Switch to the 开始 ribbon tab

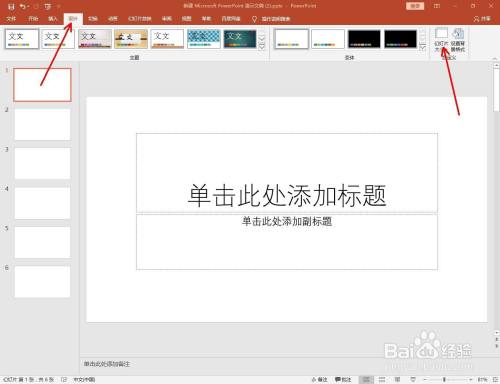pyautogui.click(x=33, y=19)
